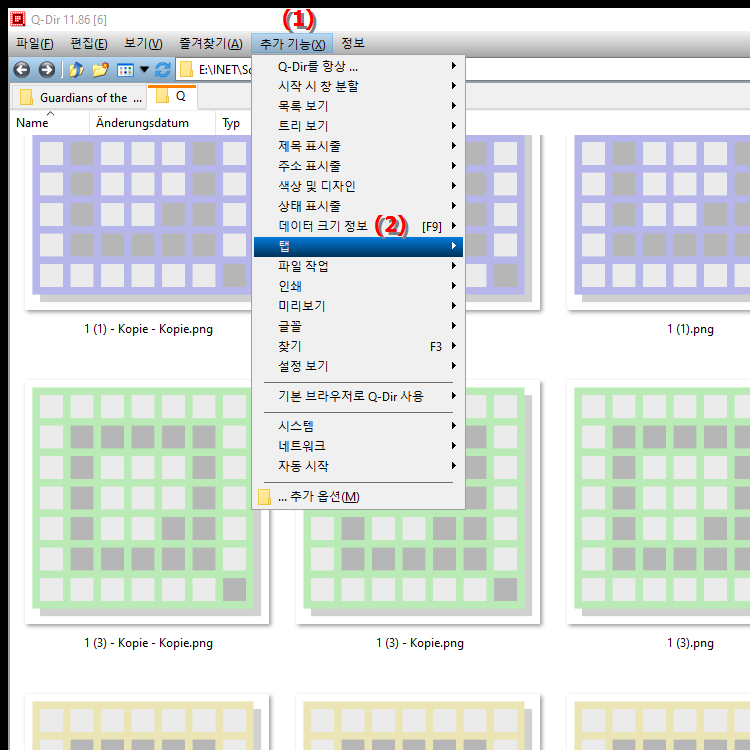
Task: Open the 인쇄 submenu
Action: (x=358, y=286)
